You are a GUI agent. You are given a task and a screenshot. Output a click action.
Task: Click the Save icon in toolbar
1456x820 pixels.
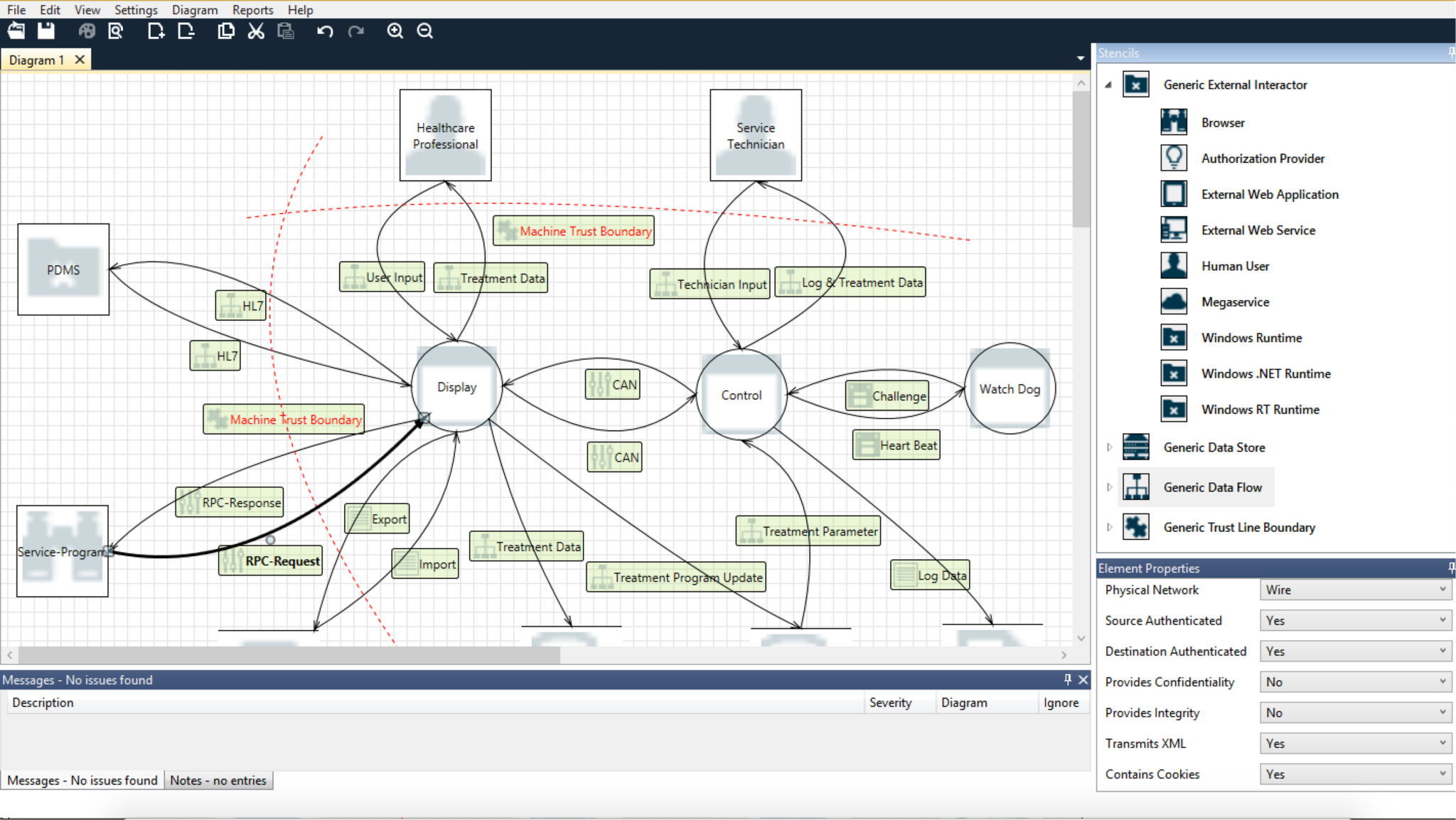[x=46, y=31]
